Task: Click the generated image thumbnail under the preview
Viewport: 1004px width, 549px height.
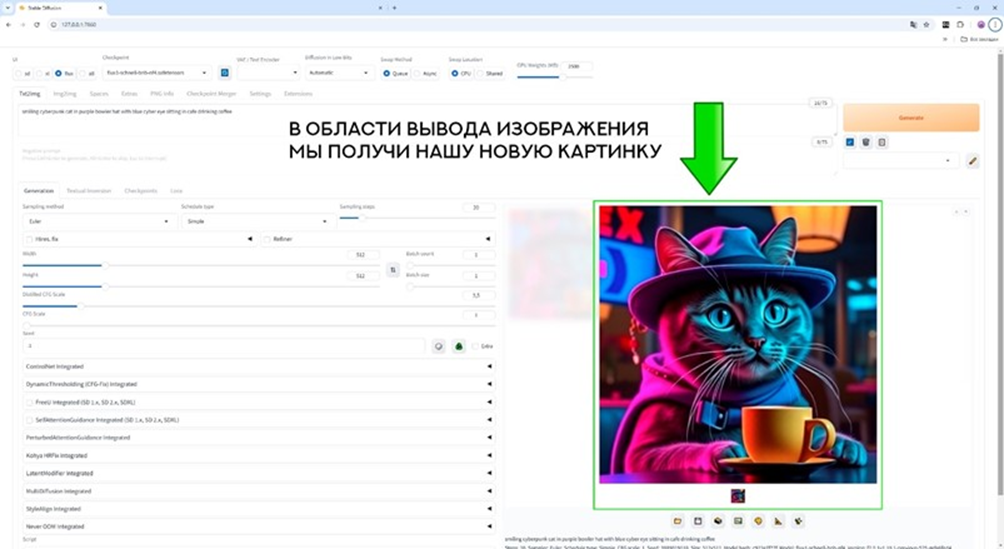Action: pos(737,495)
